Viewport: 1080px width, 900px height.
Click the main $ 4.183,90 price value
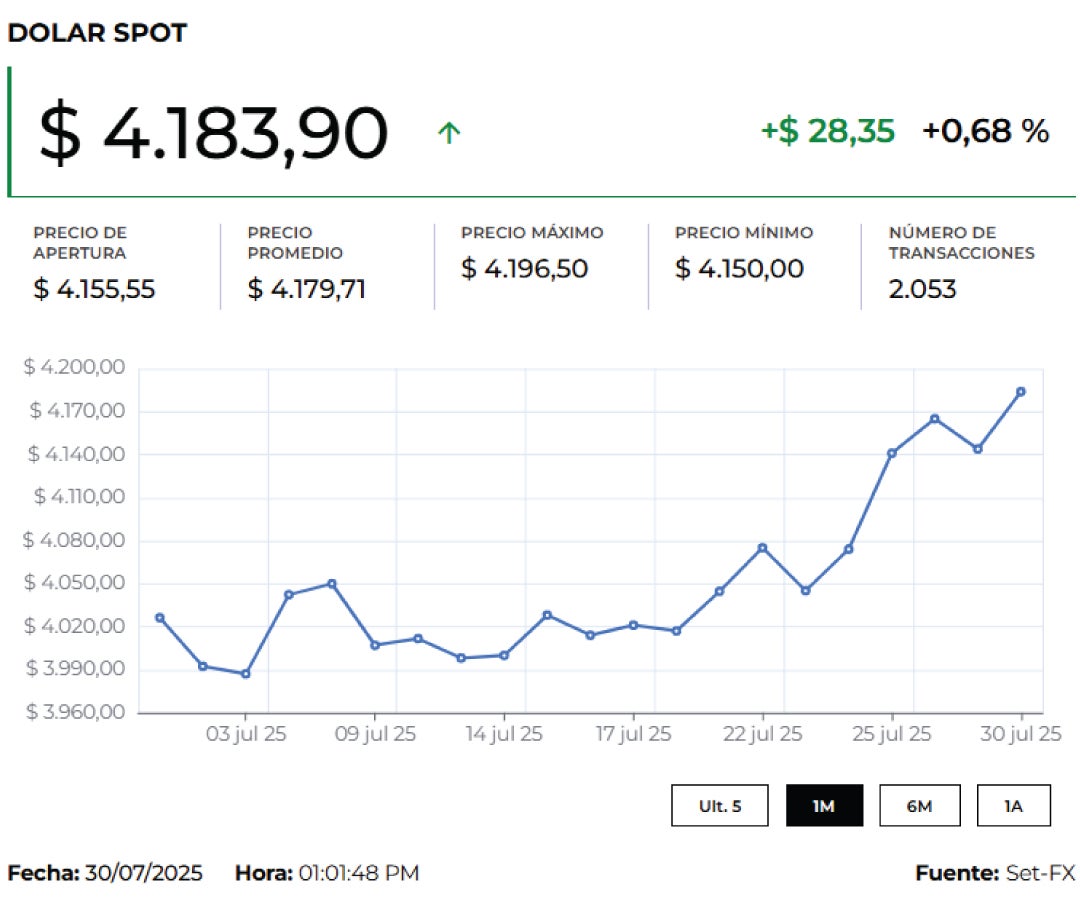point(213,134)
